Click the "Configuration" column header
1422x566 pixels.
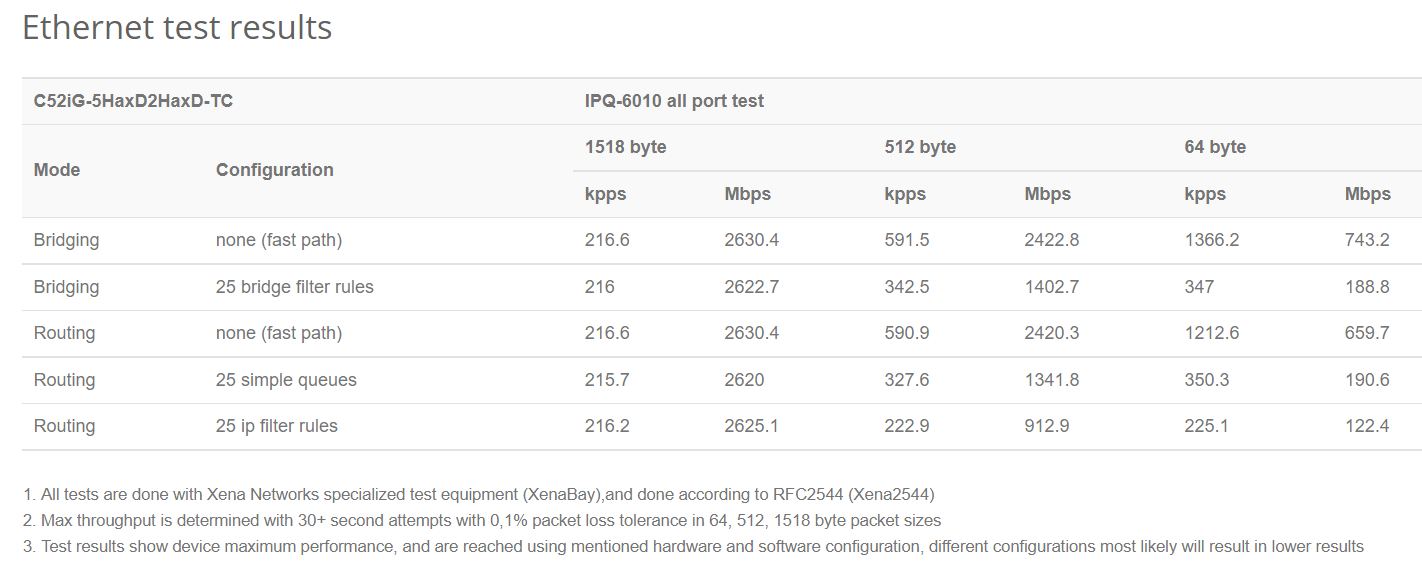click(275, 170)
